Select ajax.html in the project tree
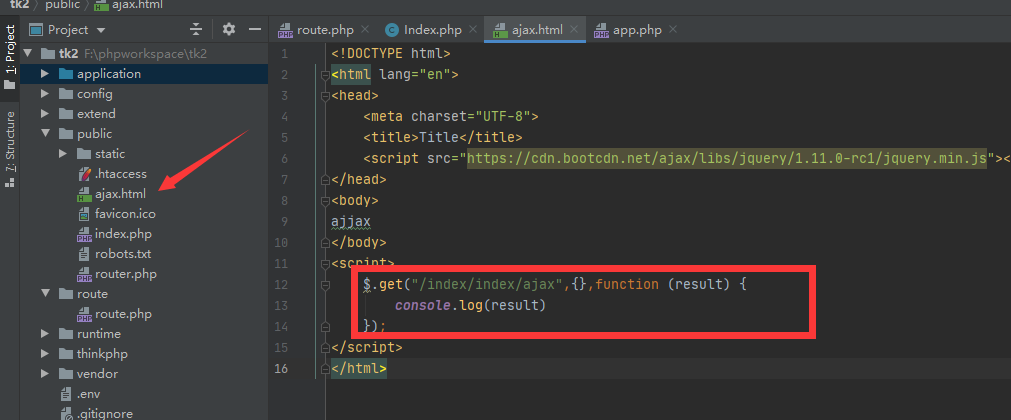This screenshot has height=420, width=1011. [x=120, y=194]
